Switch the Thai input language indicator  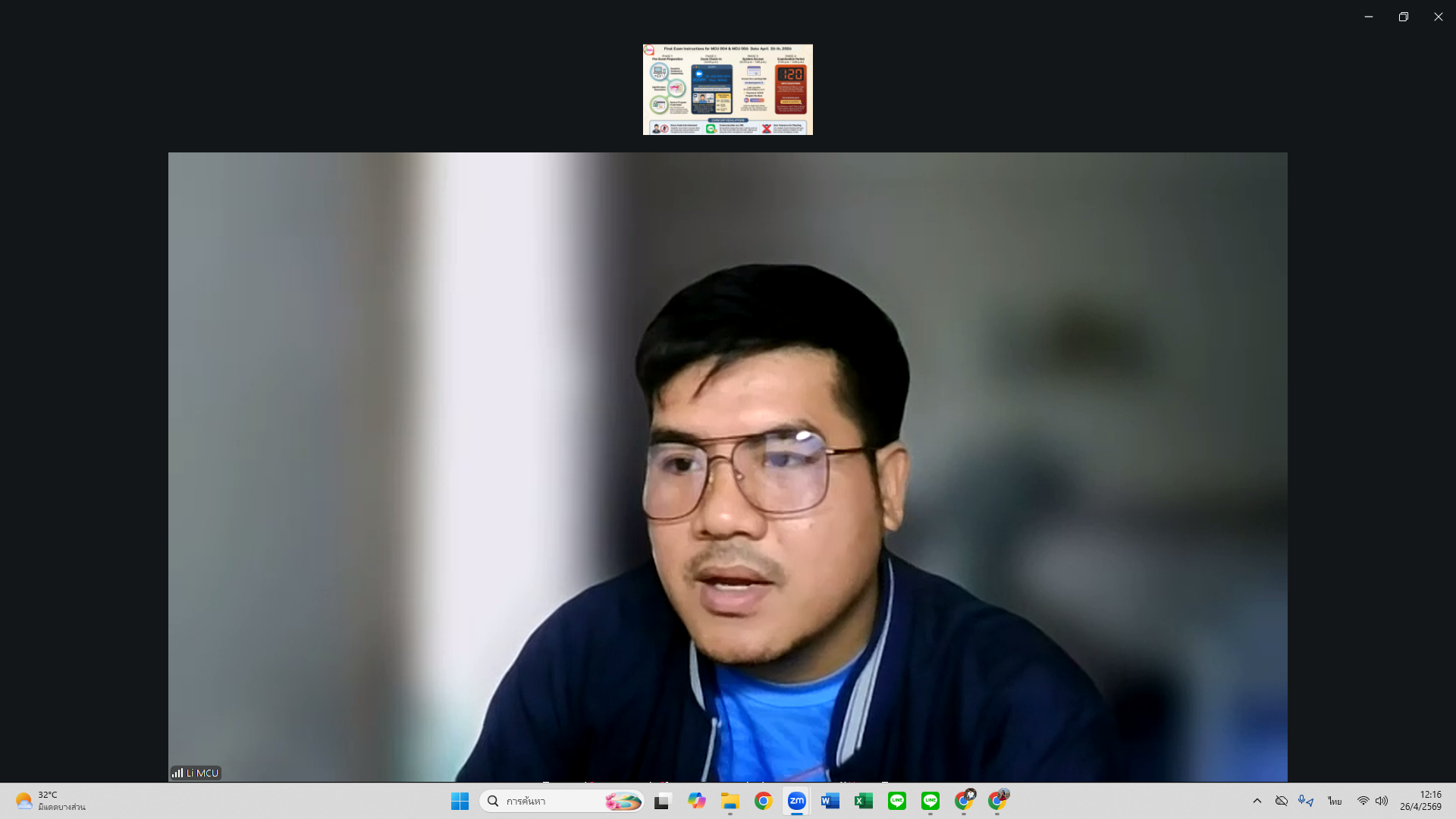(1335, 801)
